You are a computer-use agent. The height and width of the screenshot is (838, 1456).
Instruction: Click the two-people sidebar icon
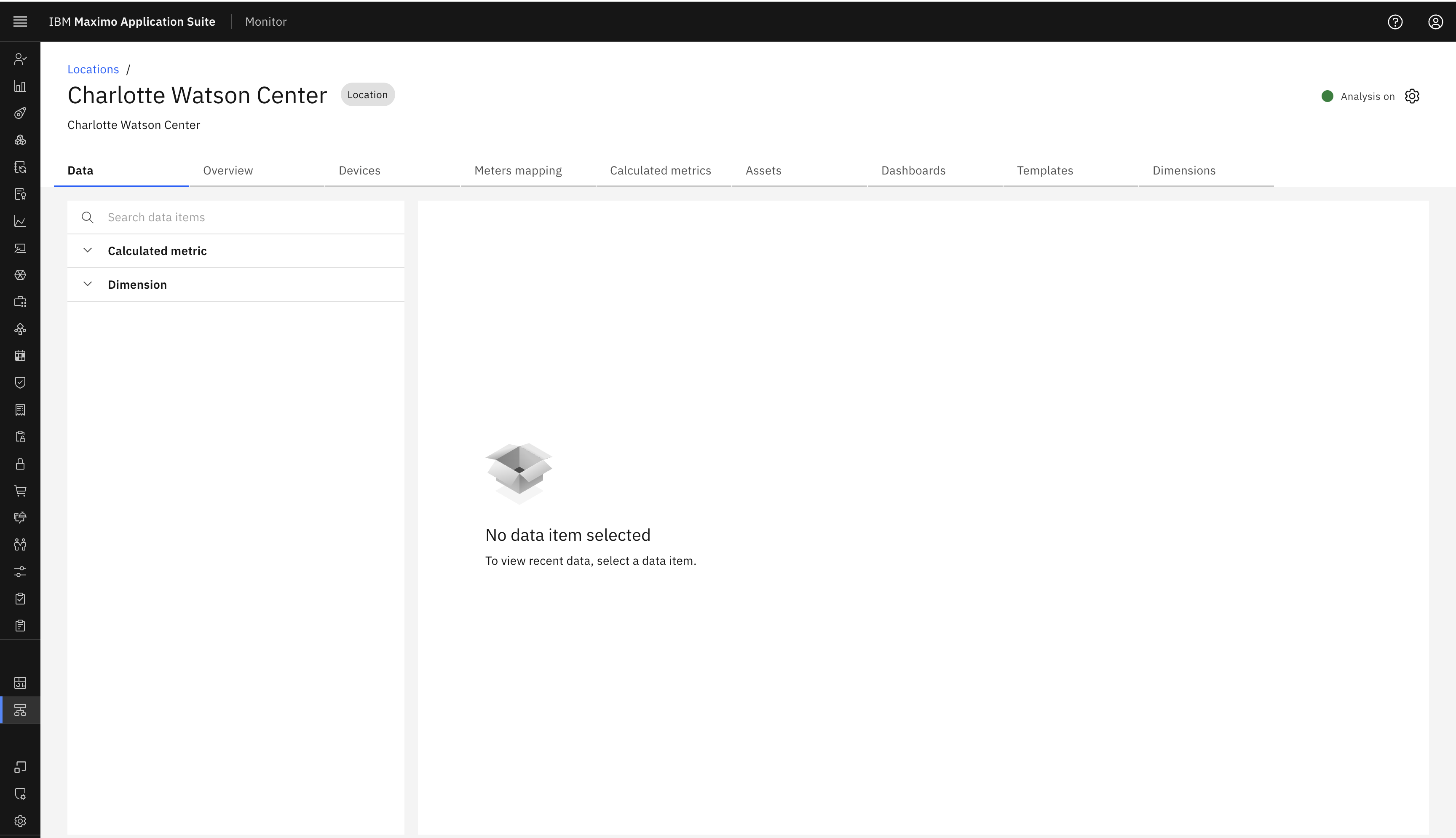tap(20, 545)
